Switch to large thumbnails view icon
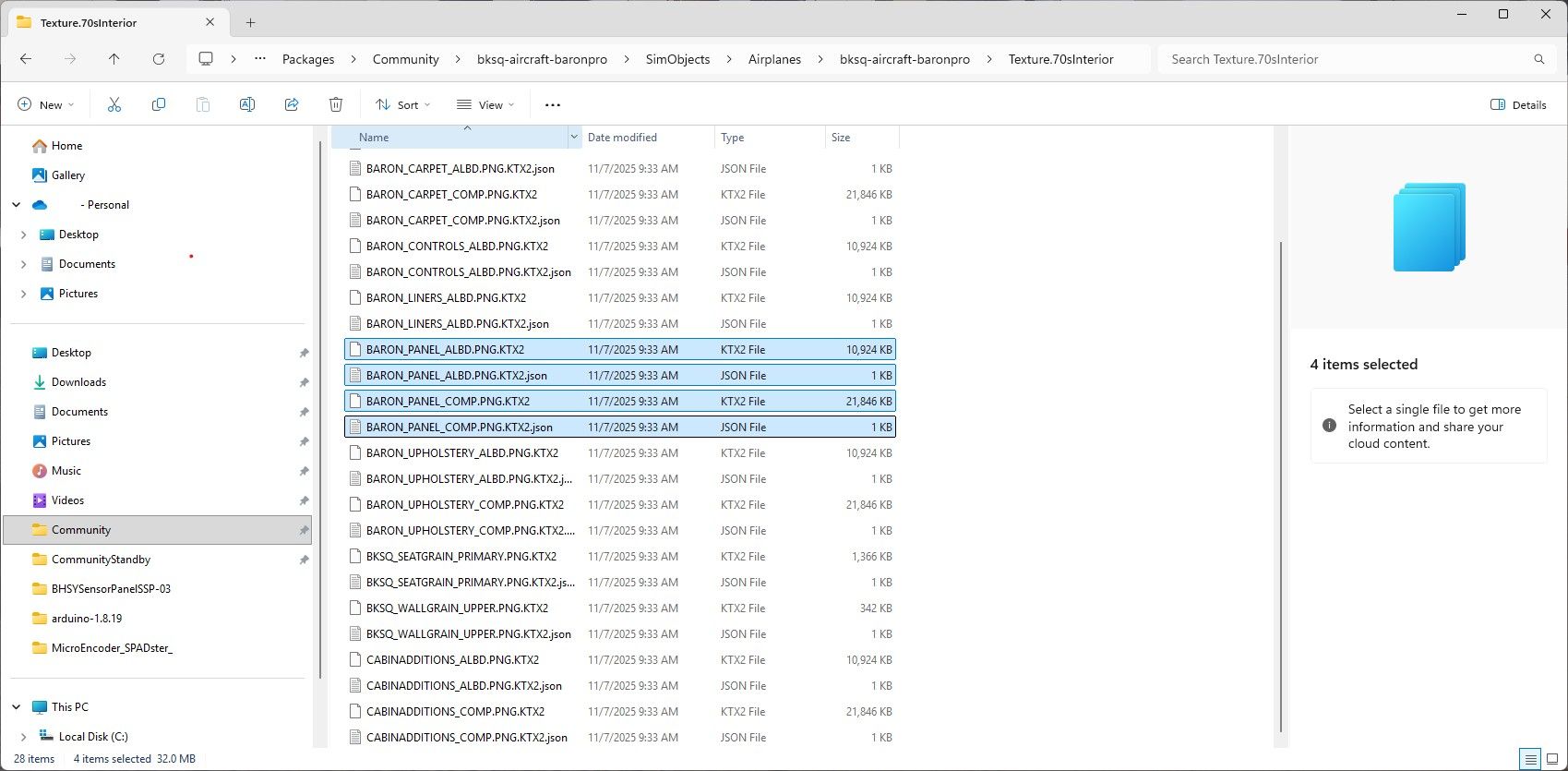The image size is (1568, 771). [x=1552, y=759]
